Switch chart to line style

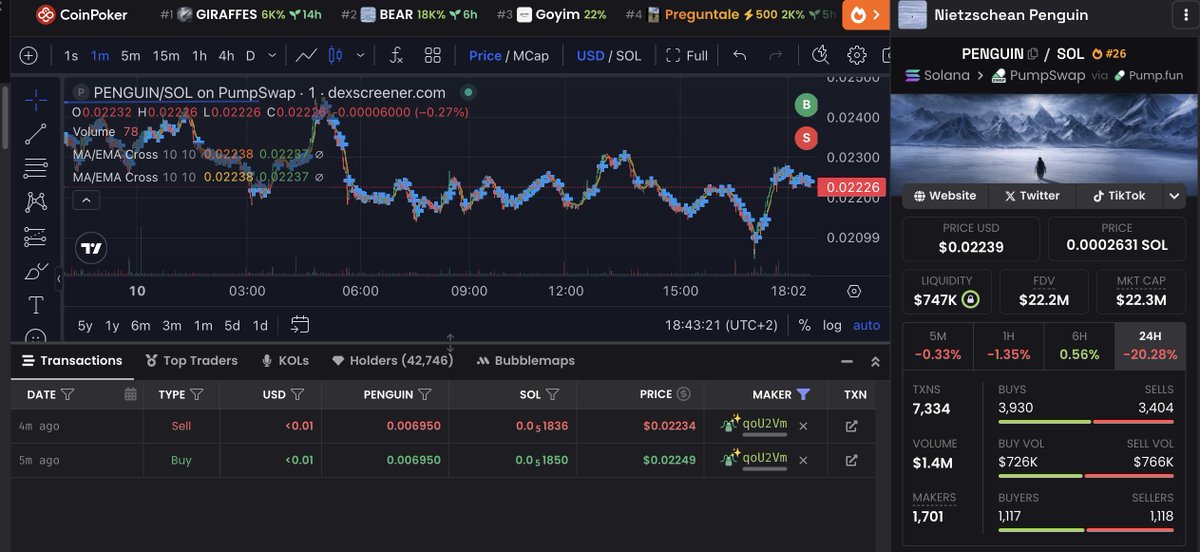pos(307,56)
